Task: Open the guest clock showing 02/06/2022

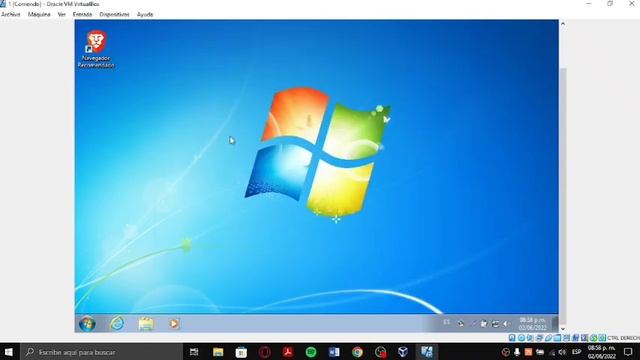Action: click(x=533, y=324)
